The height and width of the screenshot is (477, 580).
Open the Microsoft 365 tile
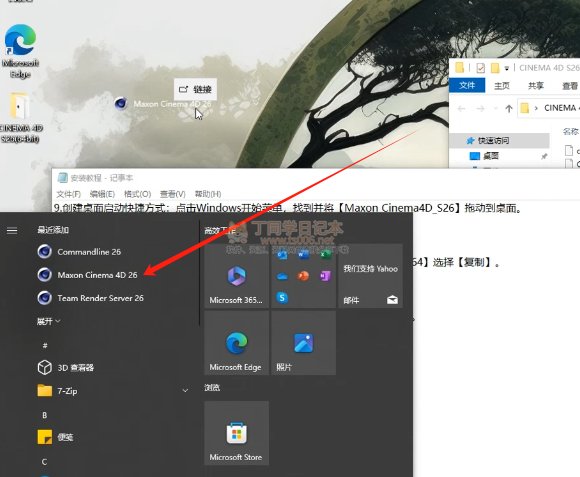click(236, 276)
